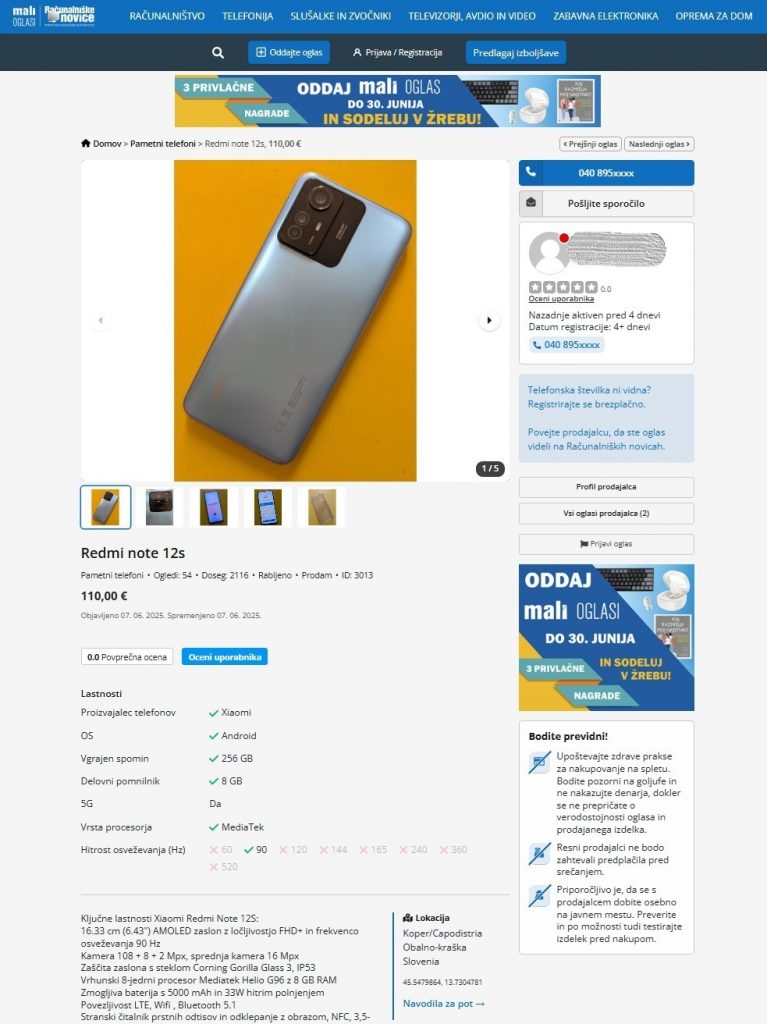This screenshot has width=767, height=1024.
Task: Select the fifth phone case thumbnail
Action: pyautogui.click(x=321, y=507)
